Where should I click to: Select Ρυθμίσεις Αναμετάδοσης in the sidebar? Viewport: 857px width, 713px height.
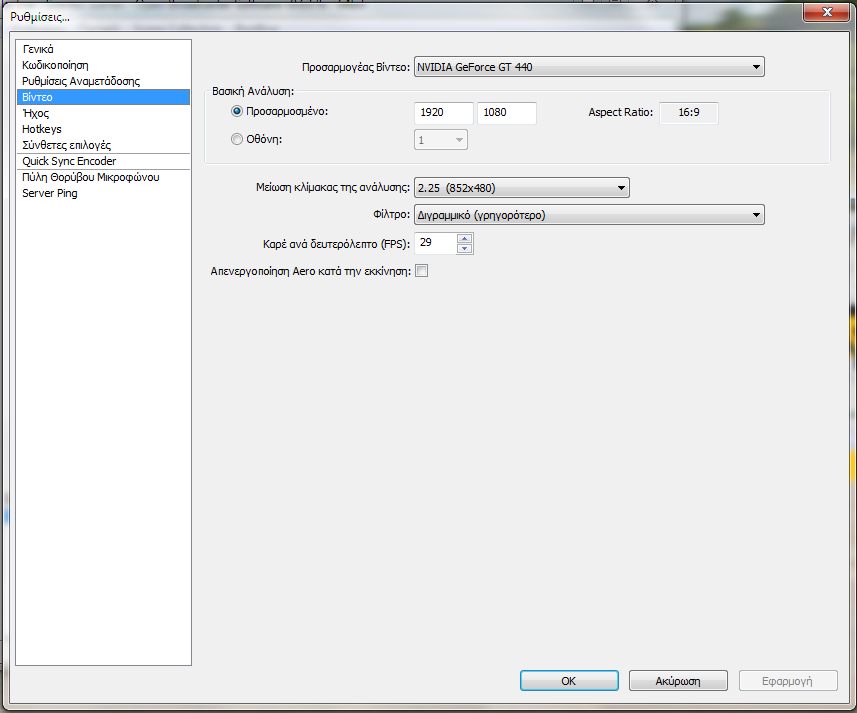click(103, 81)
